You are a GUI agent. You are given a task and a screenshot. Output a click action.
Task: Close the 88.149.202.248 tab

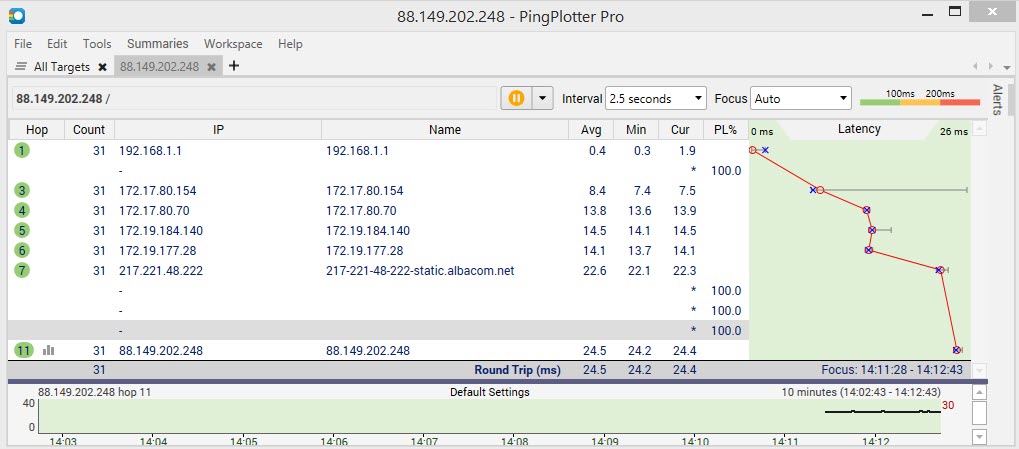pos(211,66)
